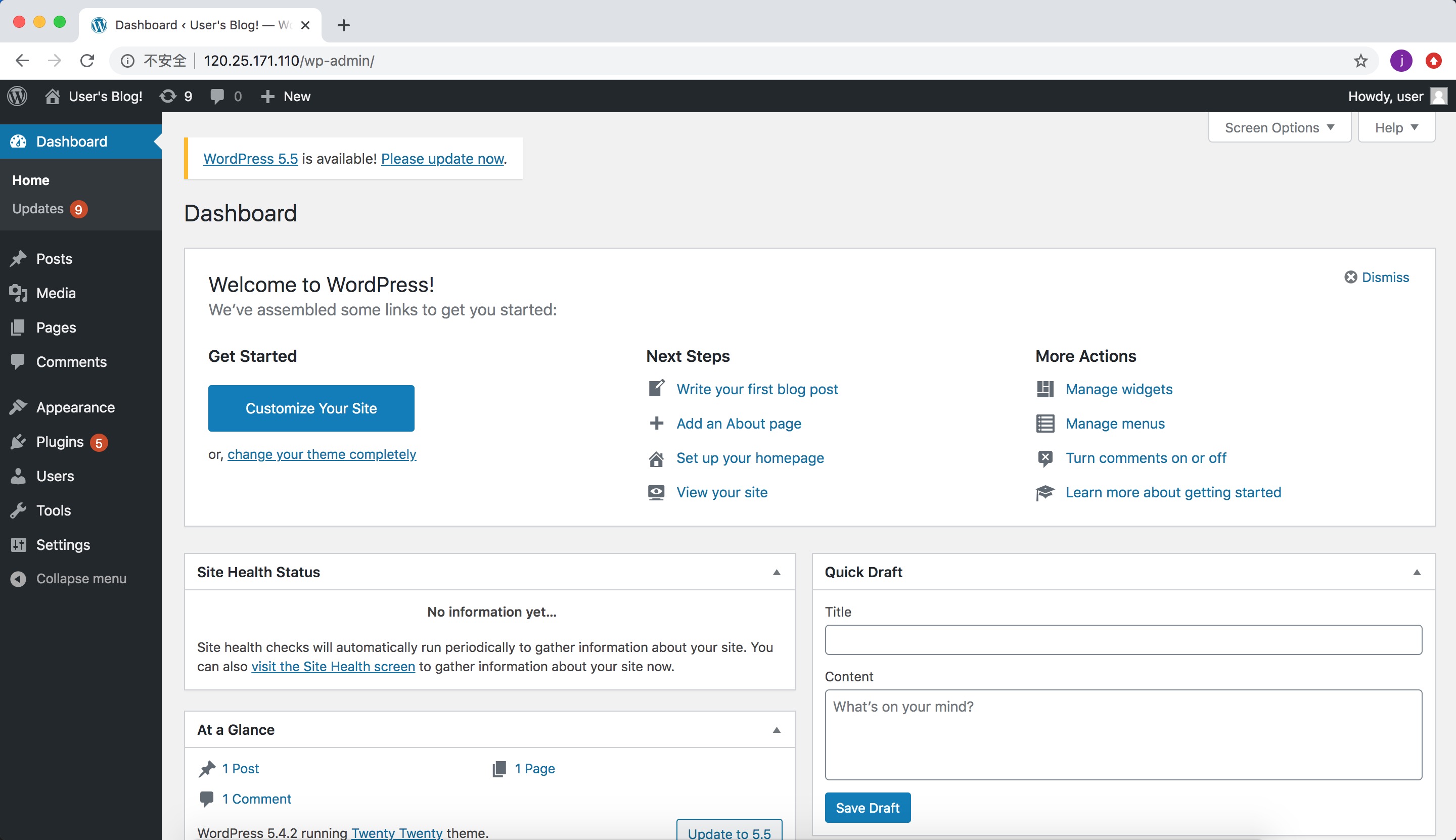The height and width of the screenshot is (840, 1456).
Task: Open the Appearance menu in sidebar
Action: pos(75,407)
